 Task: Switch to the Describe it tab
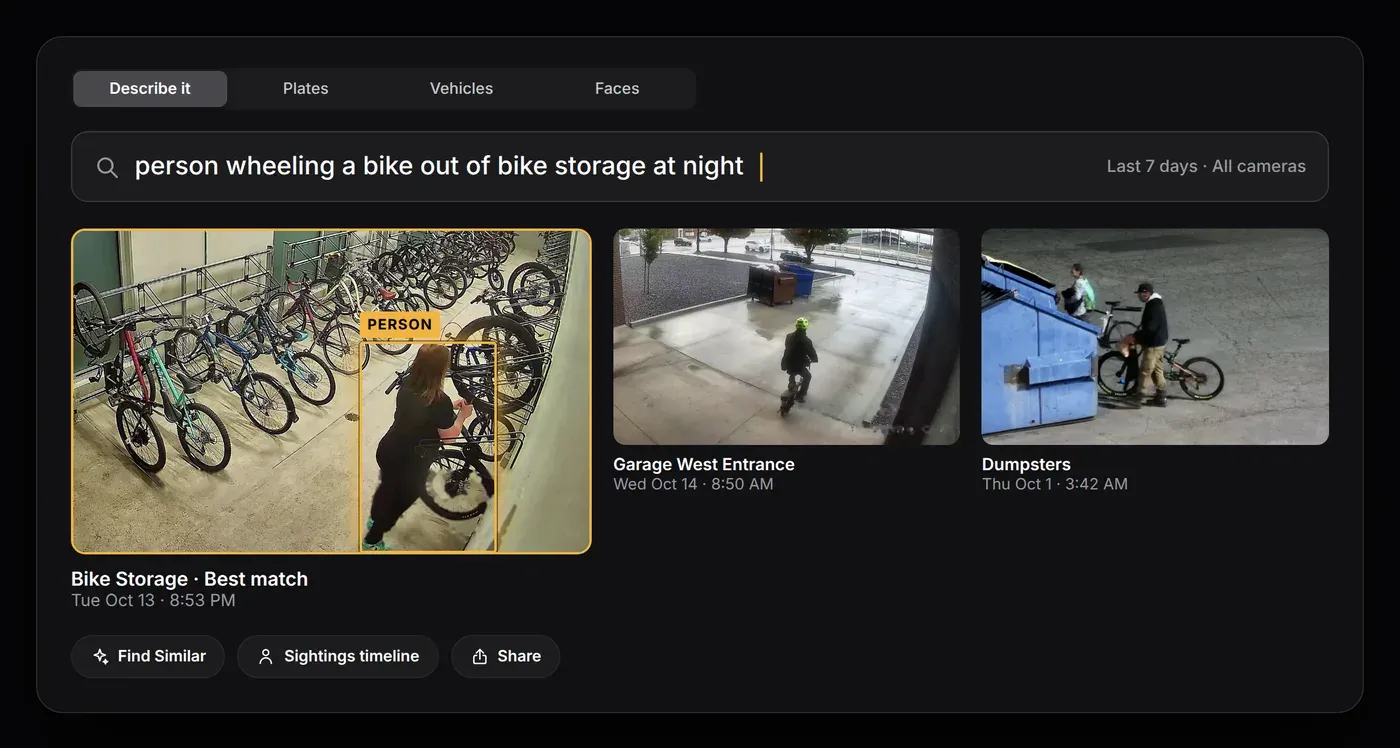[150, 89]
